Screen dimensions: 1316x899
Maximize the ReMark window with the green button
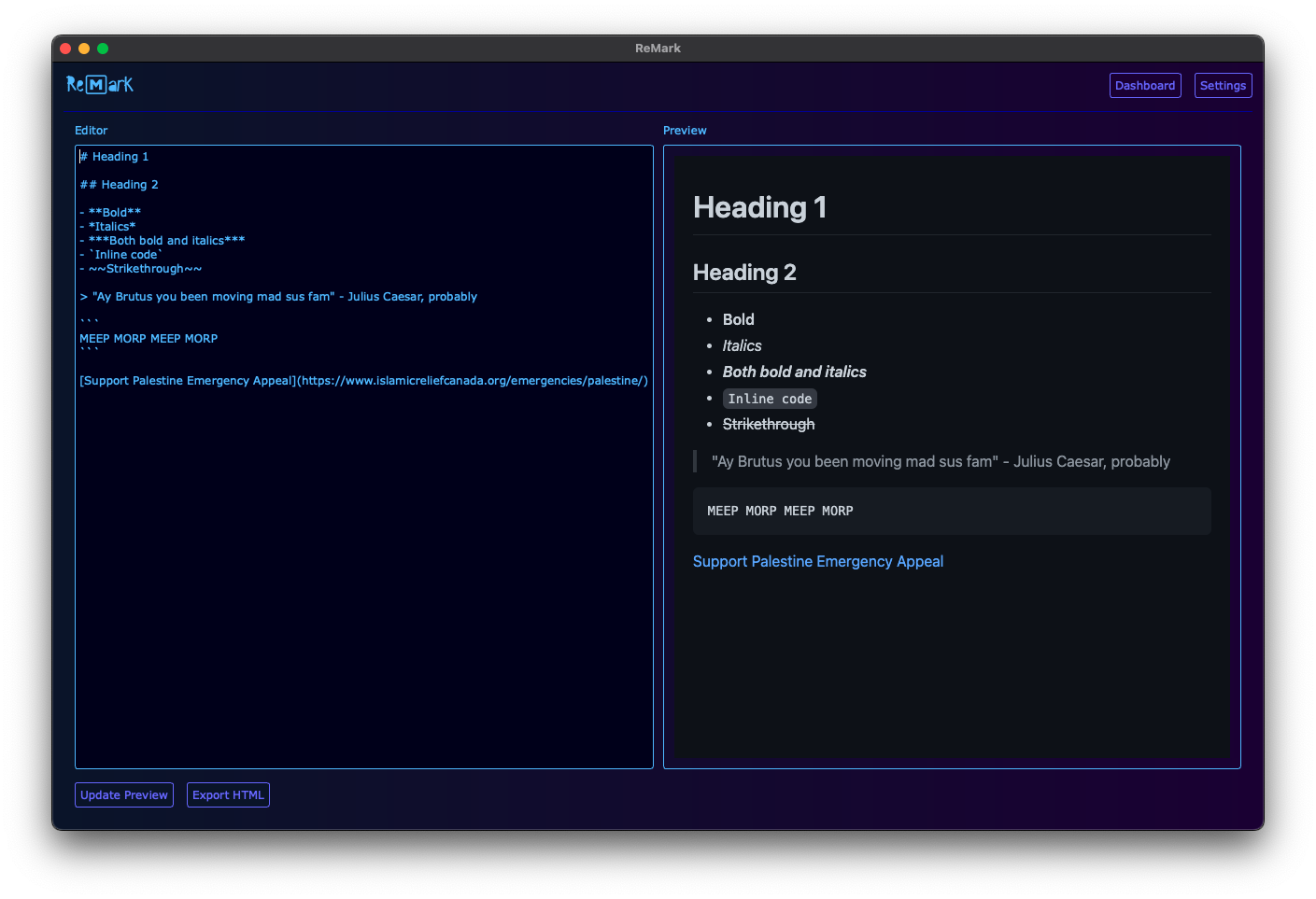[103, 49]
